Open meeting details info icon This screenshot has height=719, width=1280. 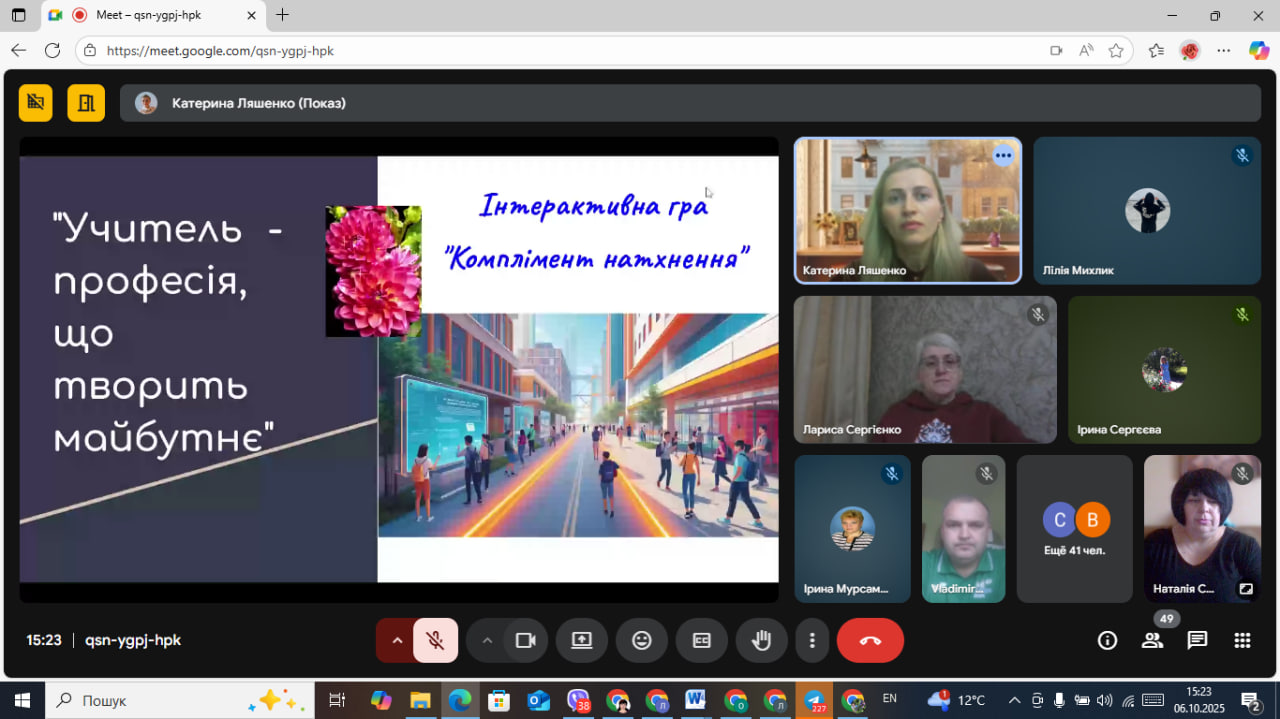pyautogui.click(x=1107, y=641)
